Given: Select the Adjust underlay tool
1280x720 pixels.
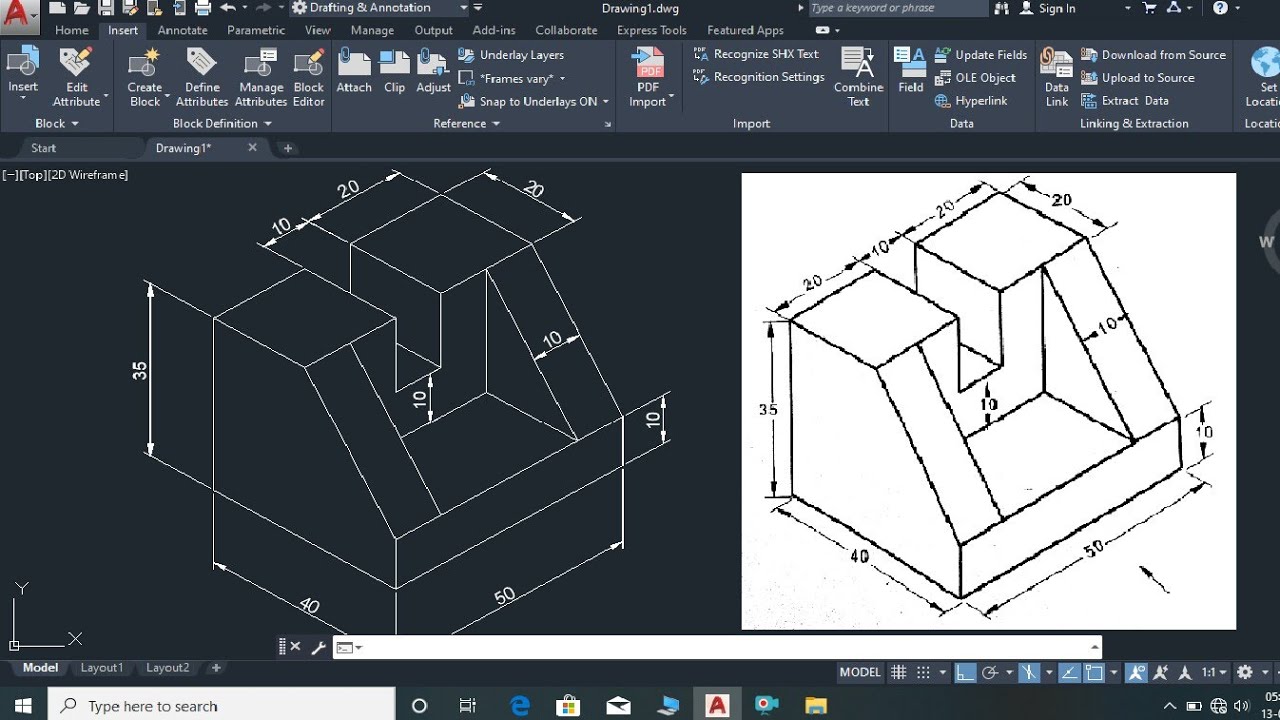Looking at the screenshot, I should tap(433, 71).
